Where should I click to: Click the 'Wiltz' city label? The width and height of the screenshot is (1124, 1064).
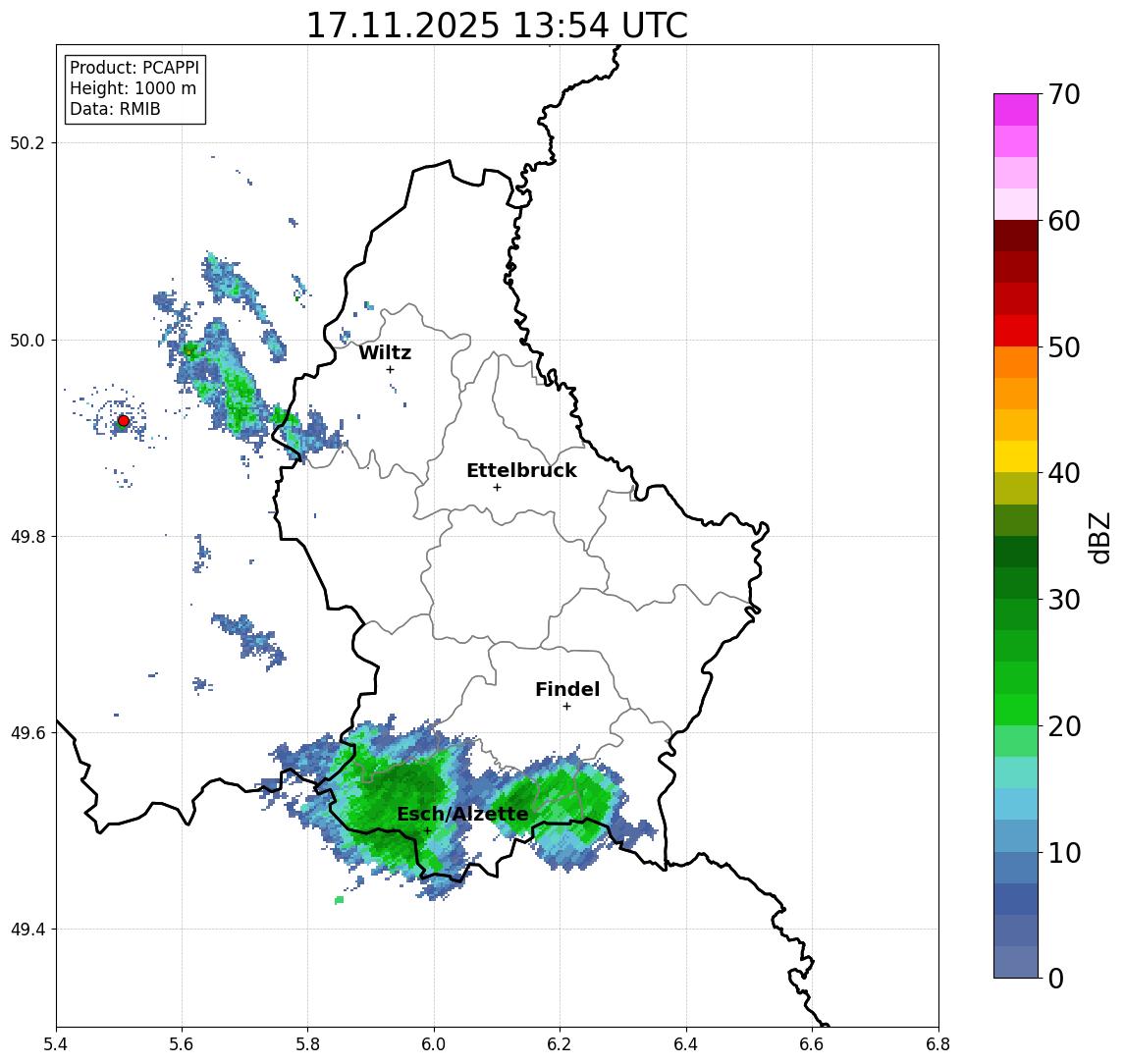pos(385,352)
